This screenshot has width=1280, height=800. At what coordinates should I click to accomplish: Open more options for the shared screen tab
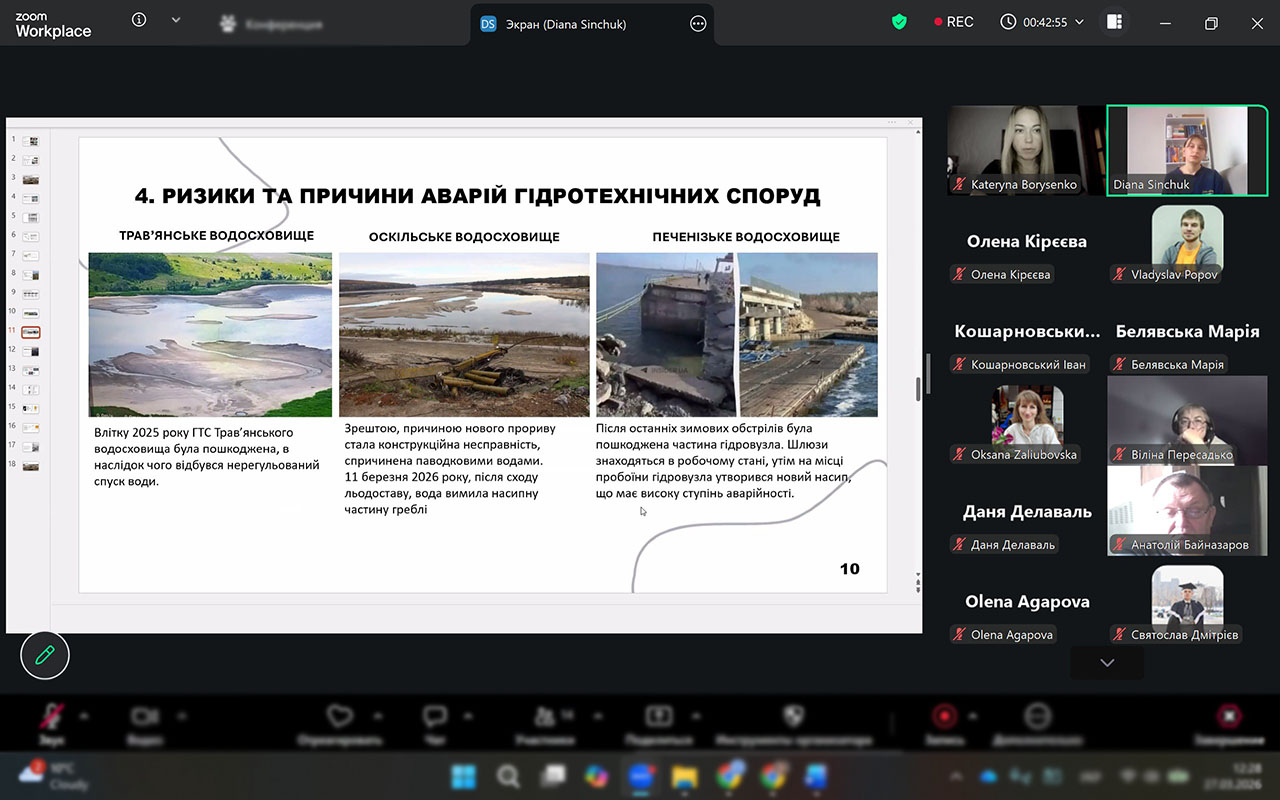698,24
